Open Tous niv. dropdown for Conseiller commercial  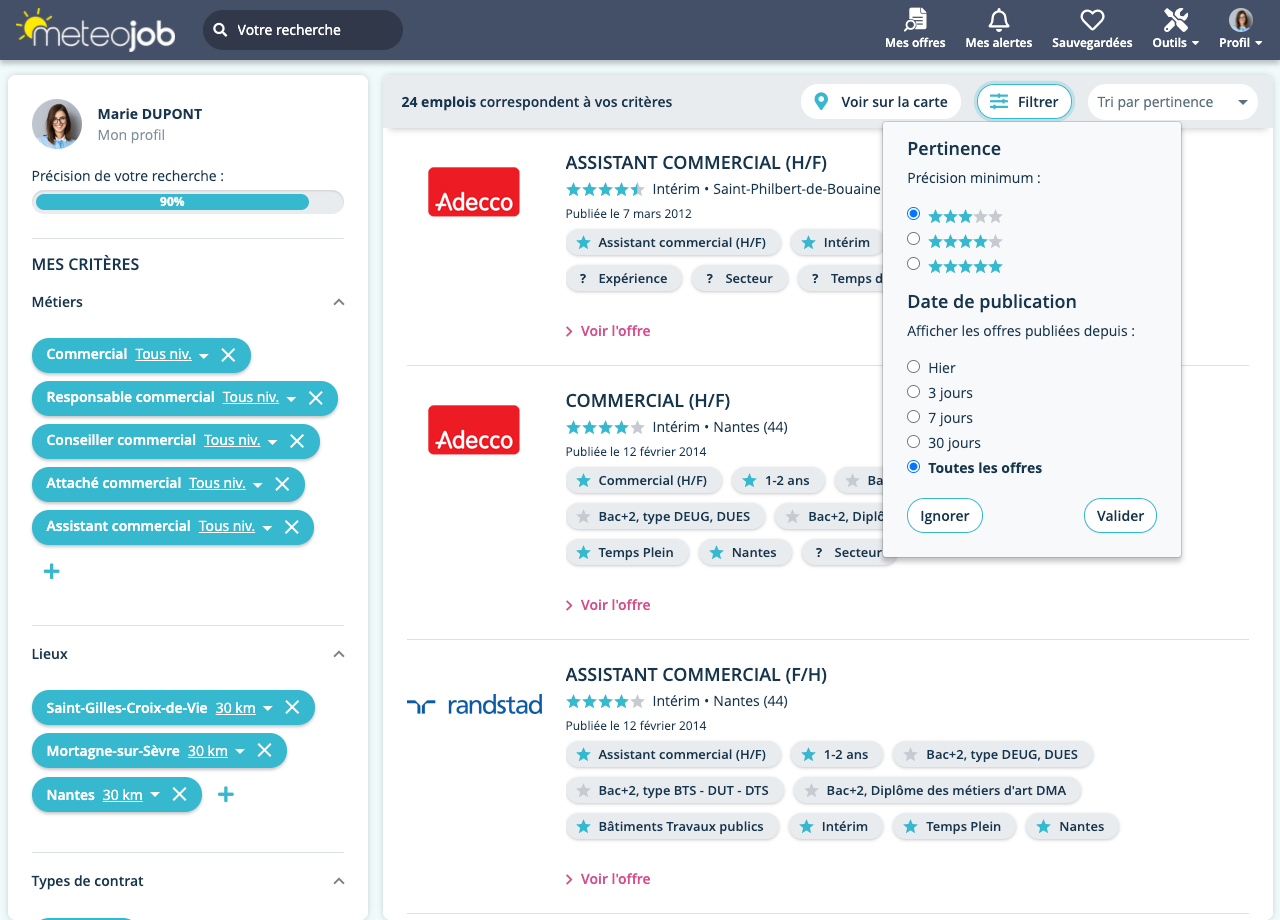point(241,441)
